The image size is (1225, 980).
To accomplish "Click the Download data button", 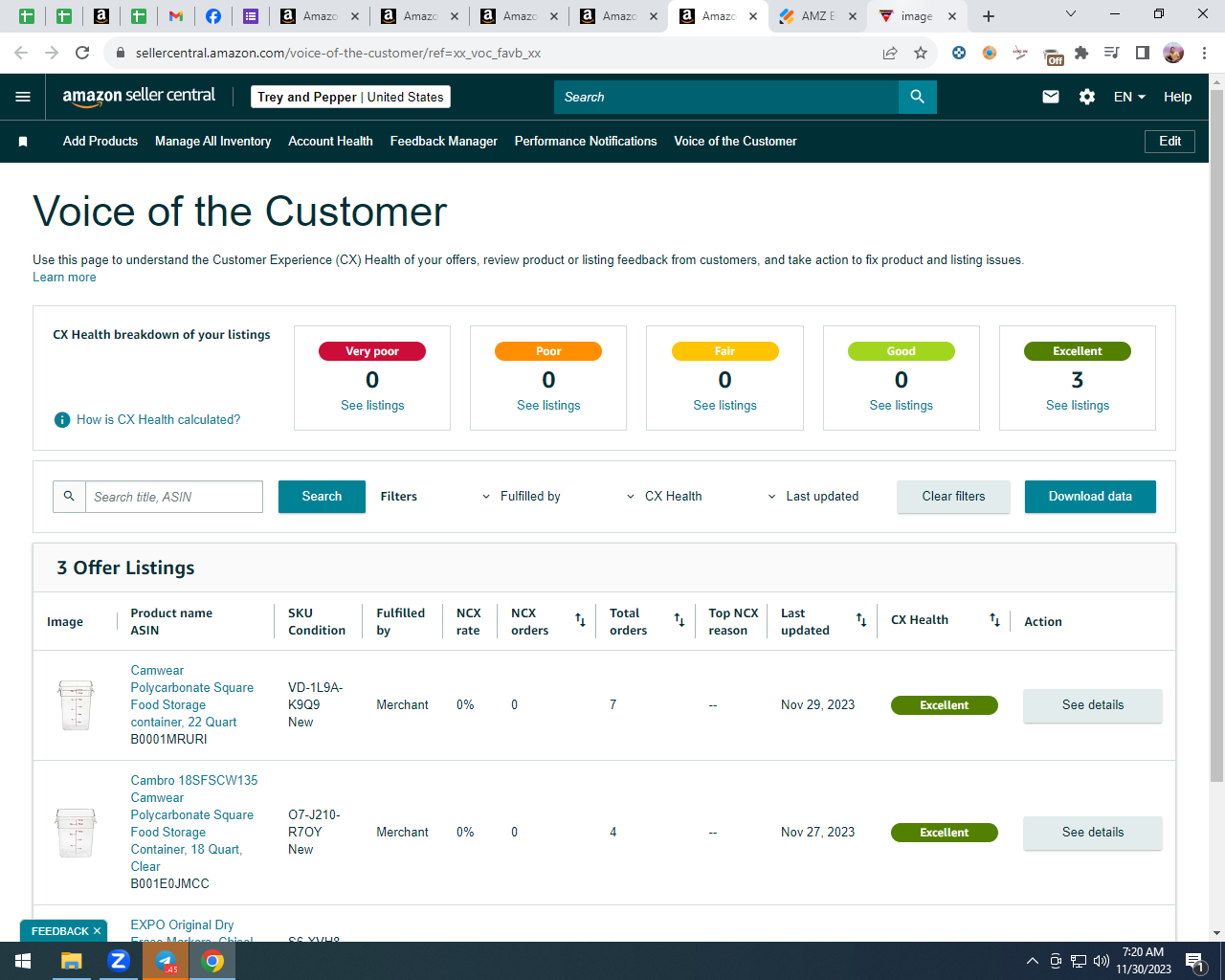I will pos(1090,497).
